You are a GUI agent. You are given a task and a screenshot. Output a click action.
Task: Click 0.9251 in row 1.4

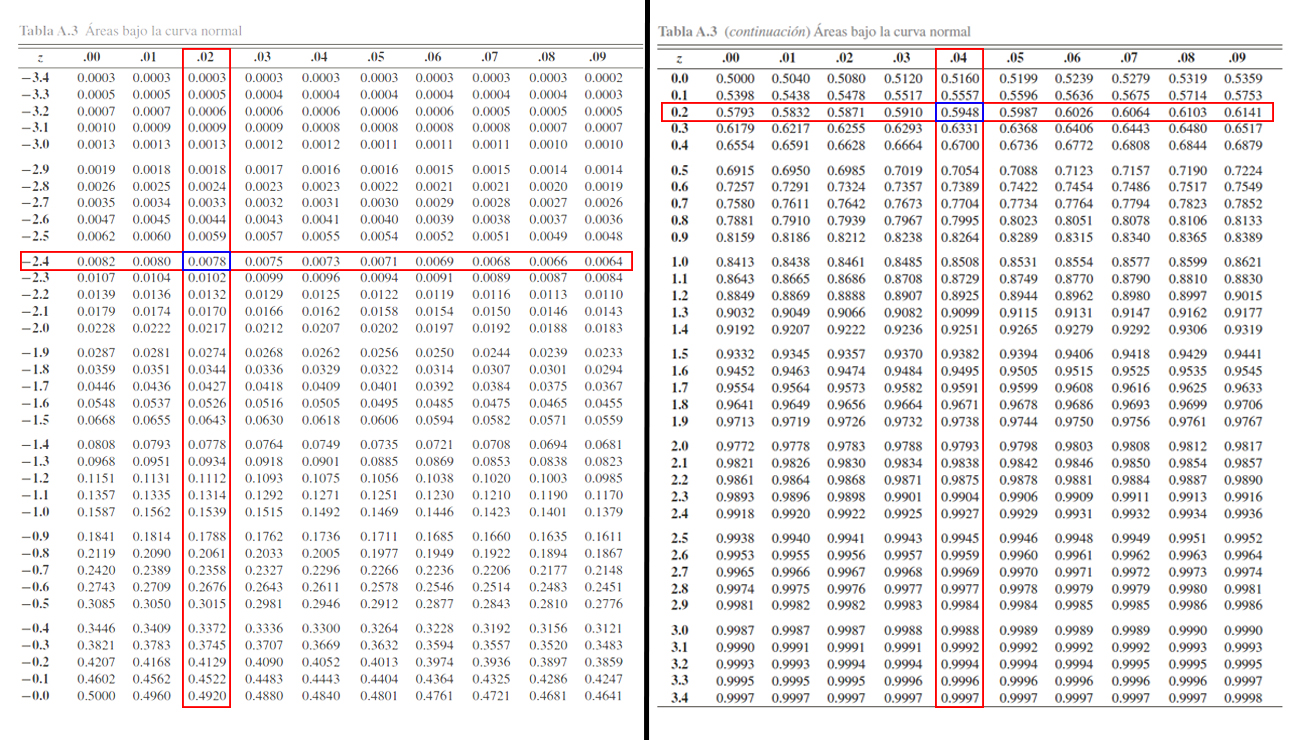coord(960,329)
